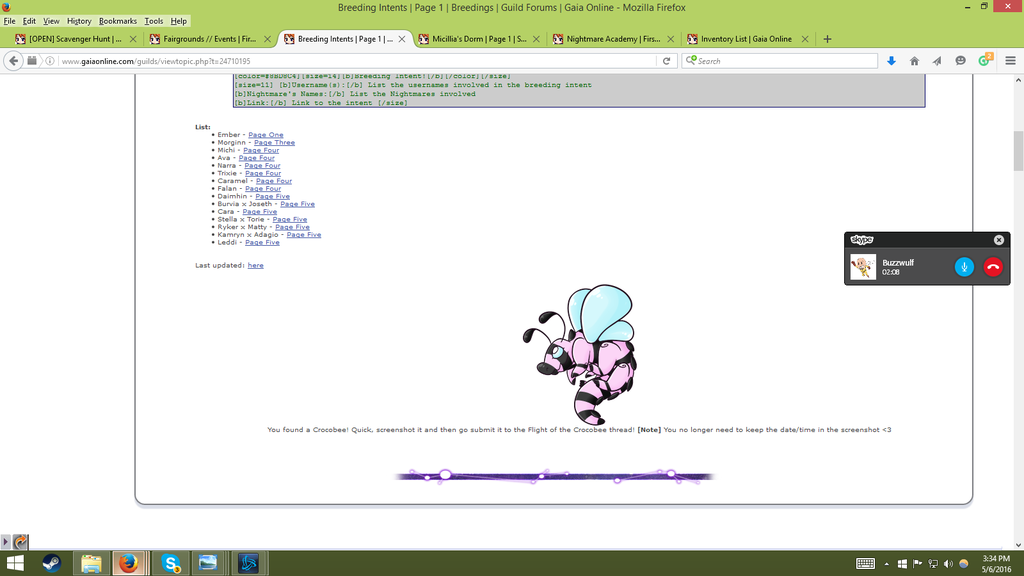Click the Windows logo tray icon
The height and width of the screenshot is (576, 1024).
(x=902, y=564)
